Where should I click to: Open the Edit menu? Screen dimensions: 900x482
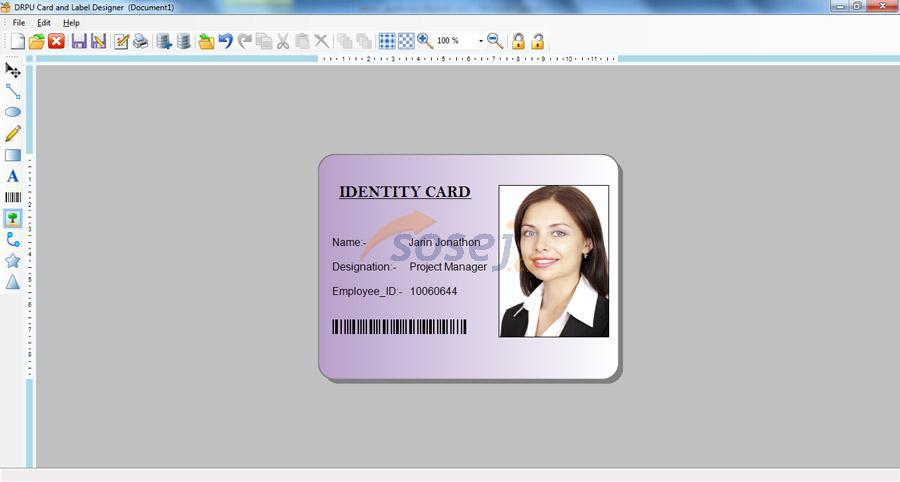(44, 23)
